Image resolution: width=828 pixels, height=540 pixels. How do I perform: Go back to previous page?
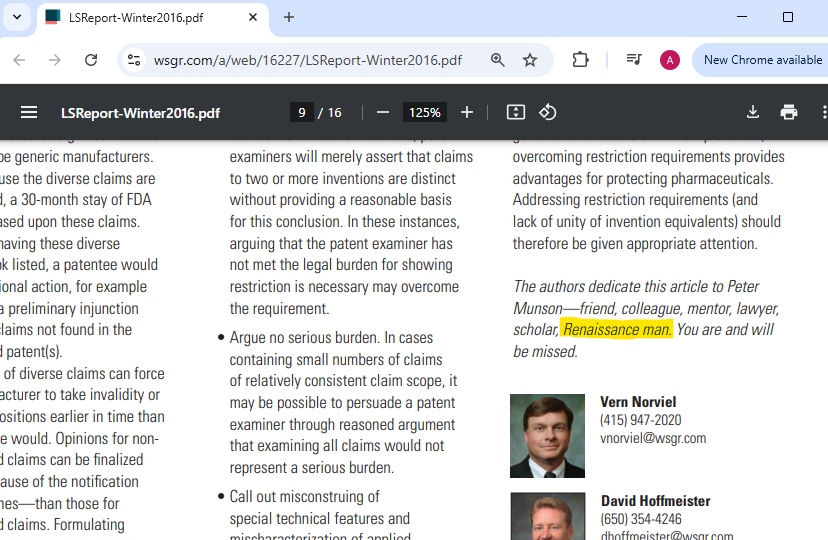click(19, 60)
